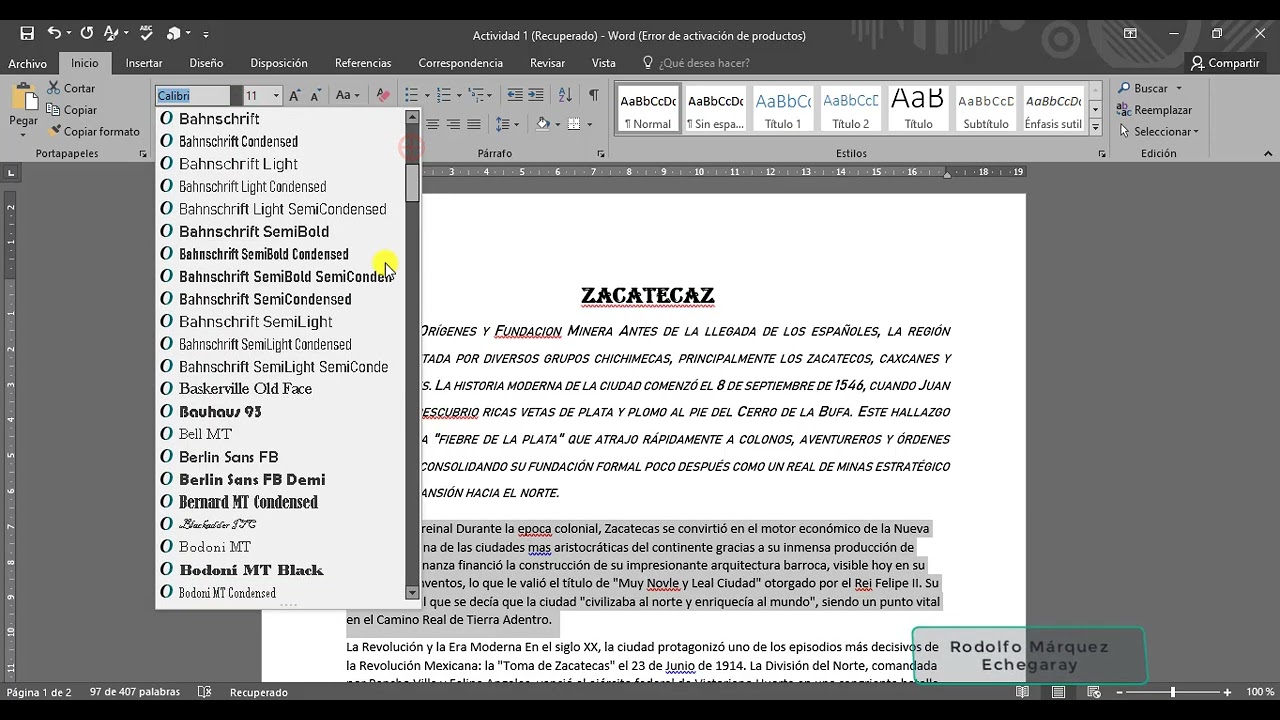
Task: Run spelling check from quick access toolbar
Action: tap(144, 33)
